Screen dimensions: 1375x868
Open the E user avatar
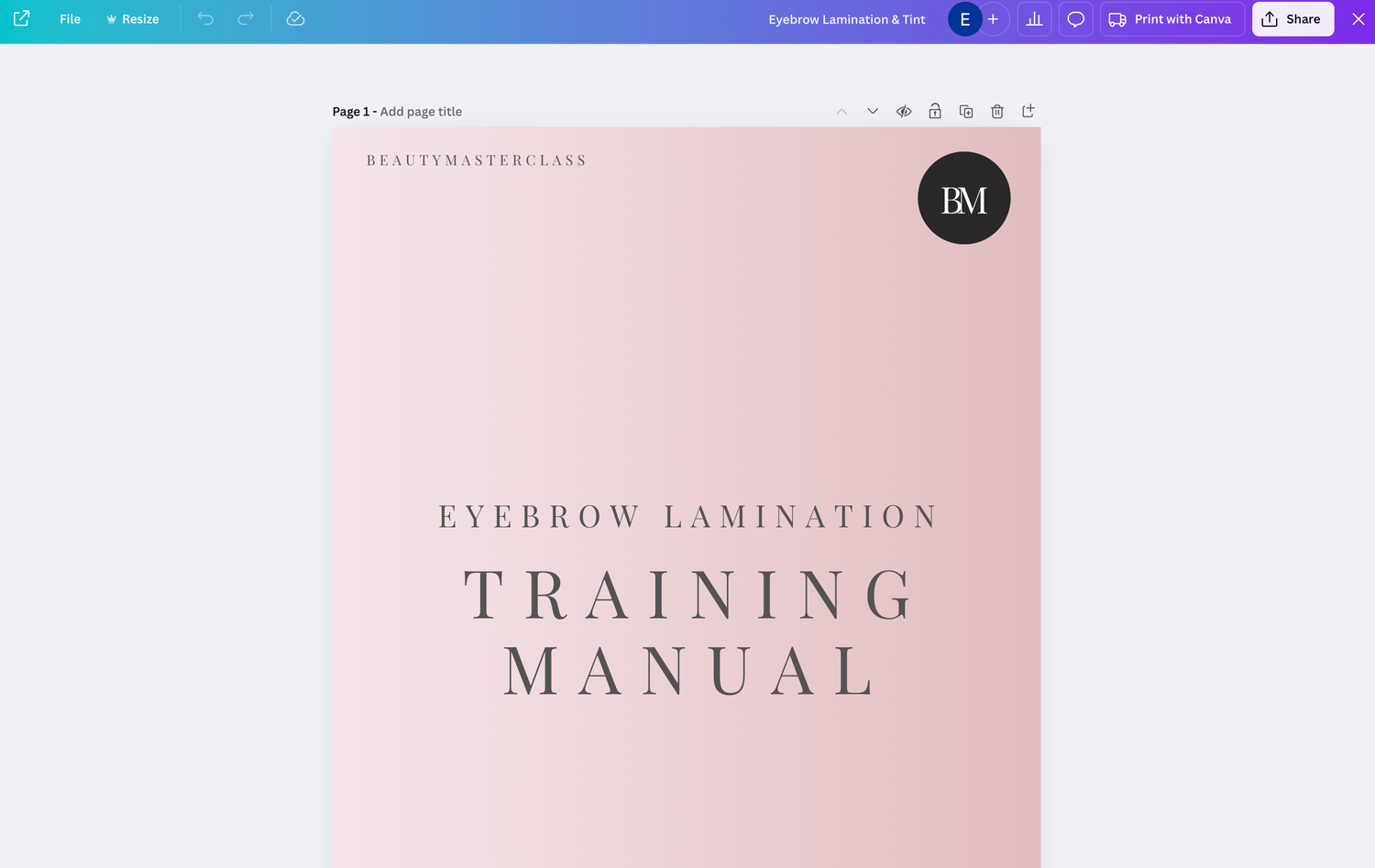tap(964, 19)
